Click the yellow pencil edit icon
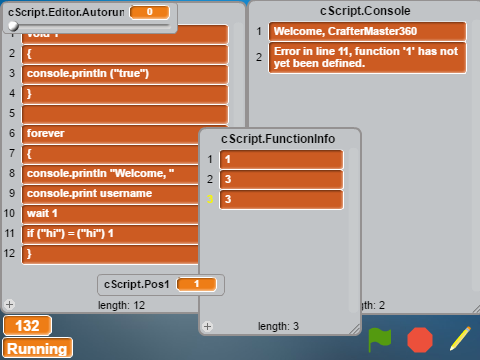This screenshot has height=360, width=480. [460, 338]
